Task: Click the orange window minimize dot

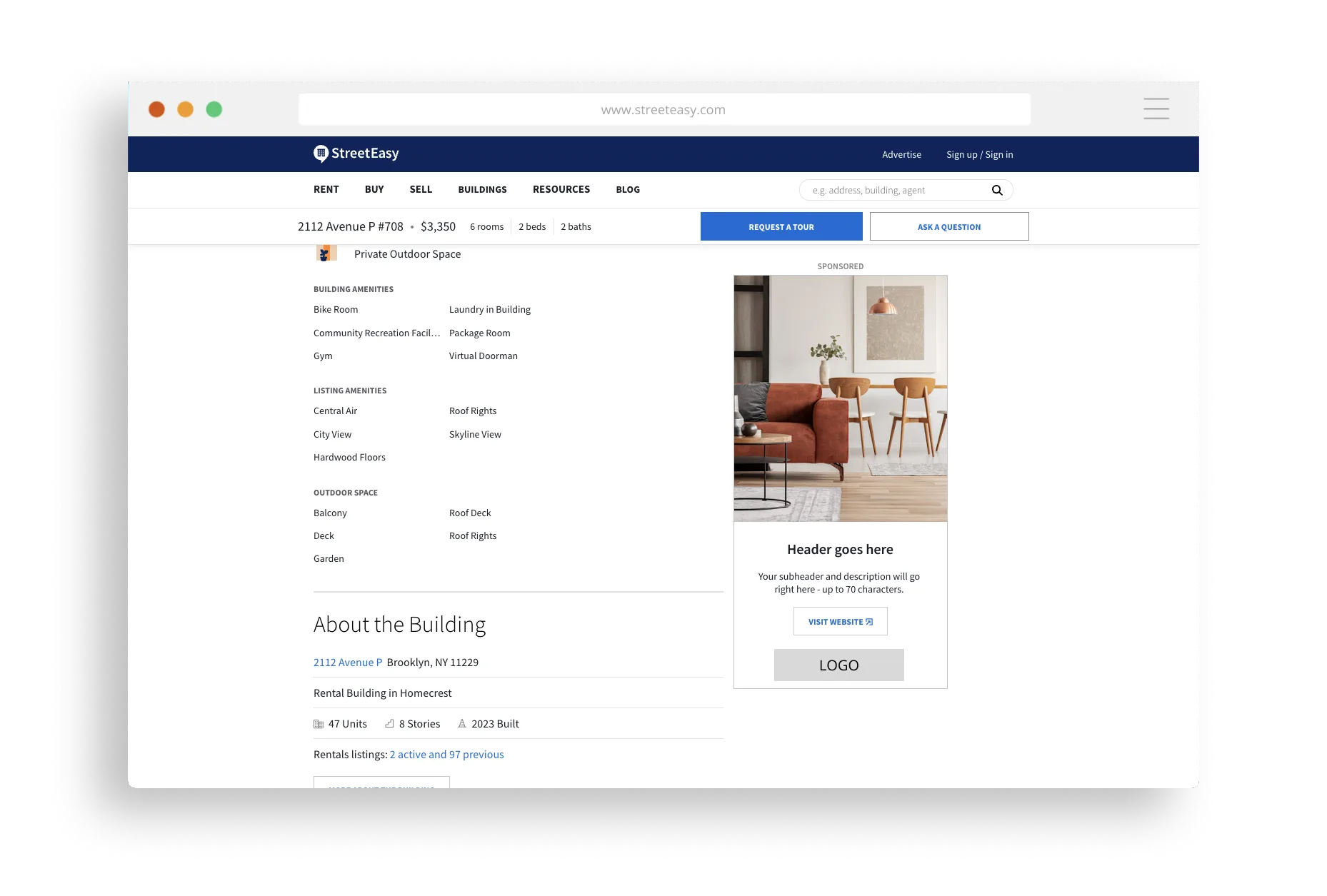Action: tap(185, 109)
